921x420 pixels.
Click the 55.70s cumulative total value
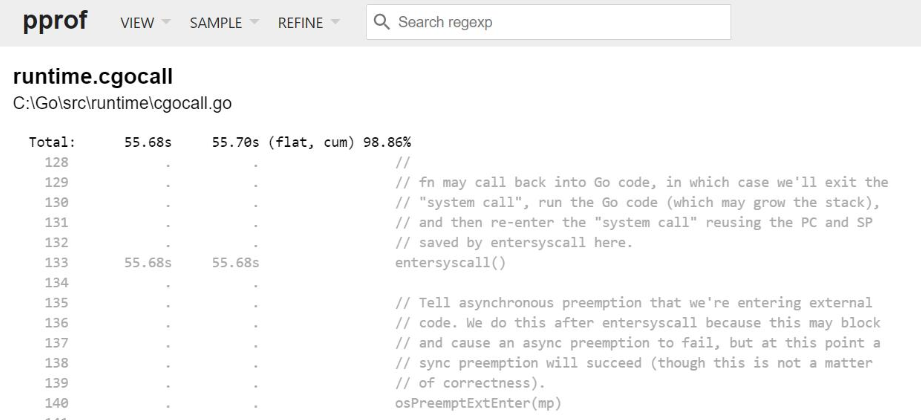point(236,142)
